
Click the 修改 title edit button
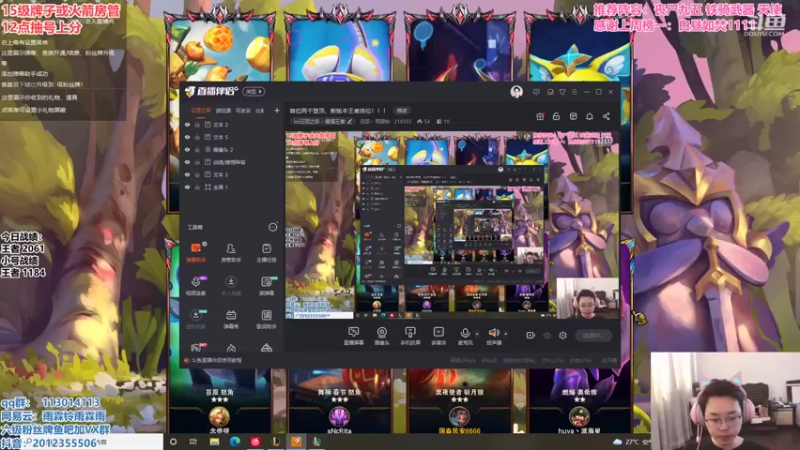(403, 110)
